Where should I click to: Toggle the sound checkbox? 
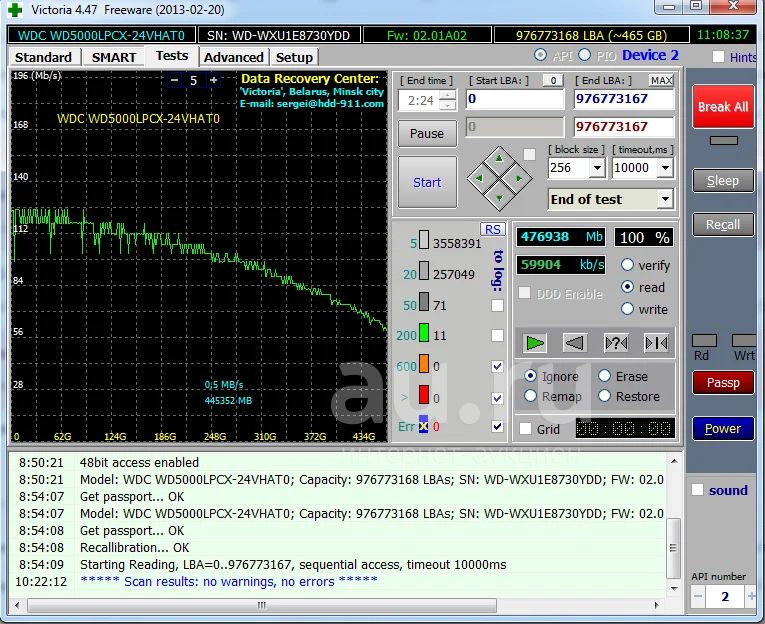click(698, 490)
